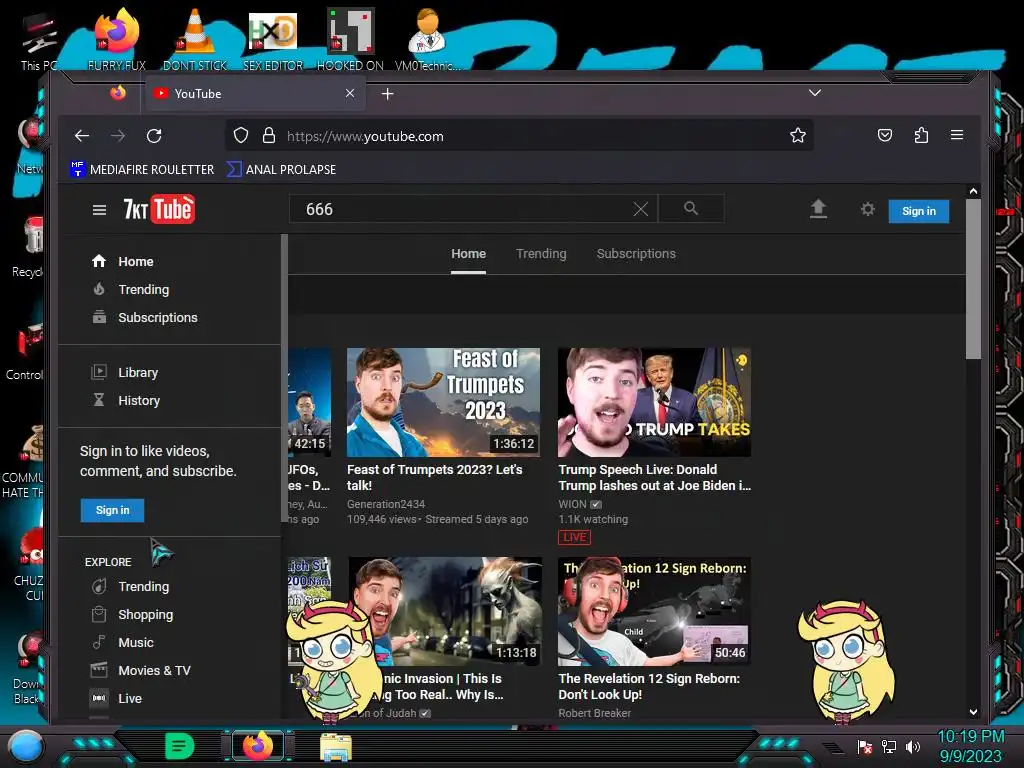This screenshot has width=1024, height=768.
Task: Open the Firefox extensions puzzle icon
Action: tap(921, 135)
